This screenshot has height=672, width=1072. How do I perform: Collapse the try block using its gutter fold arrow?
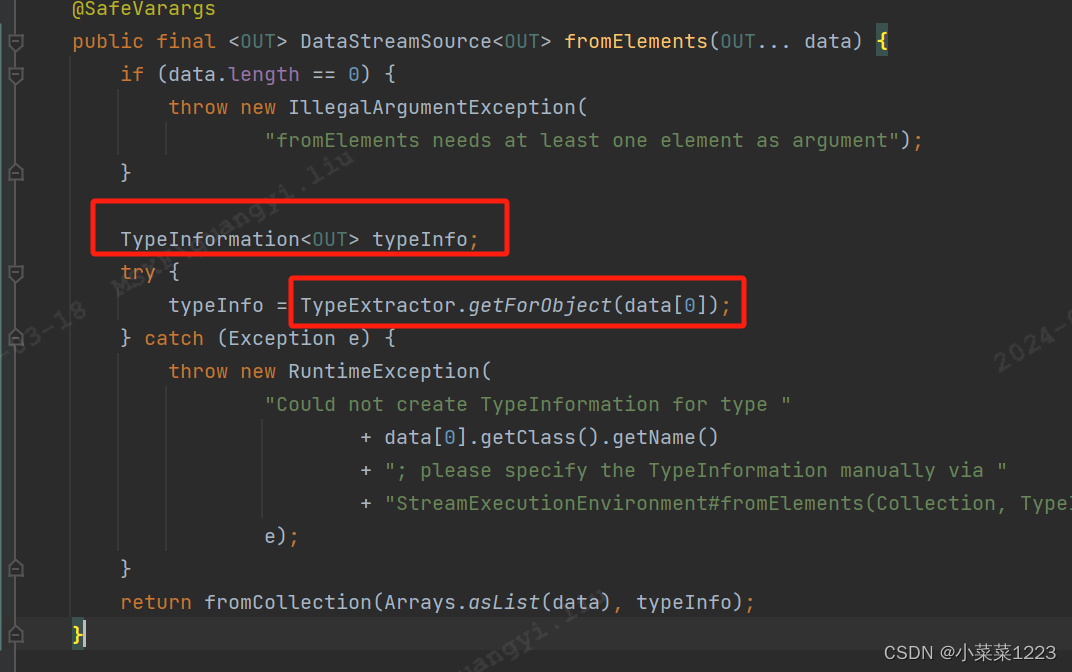click(x=14, y=271)
